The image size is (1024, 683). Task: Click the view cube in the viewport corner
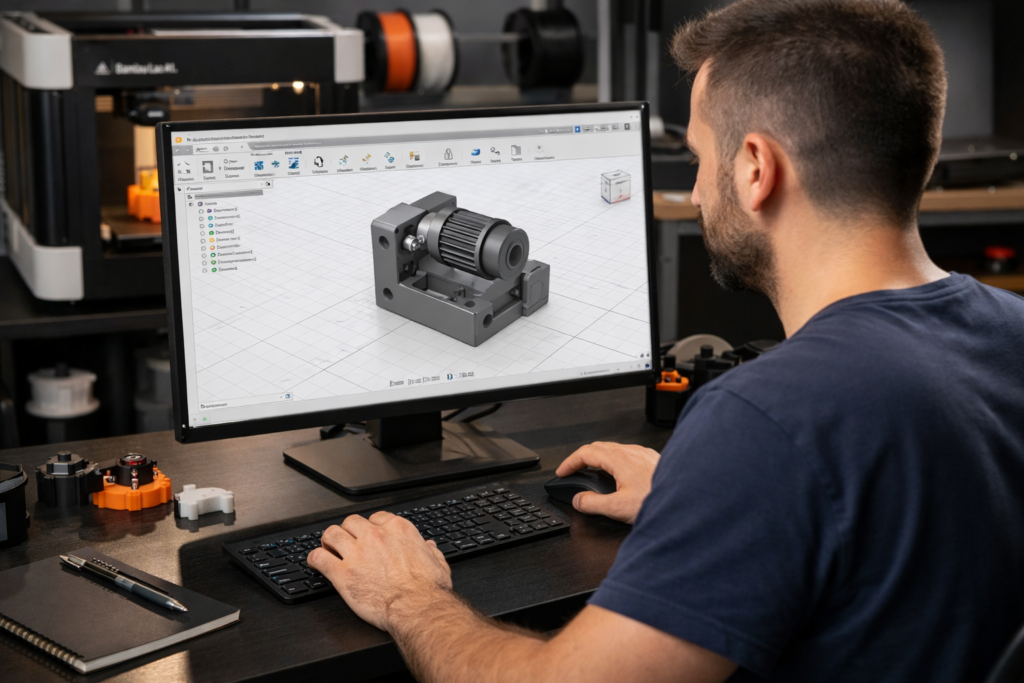click(615, 186)
